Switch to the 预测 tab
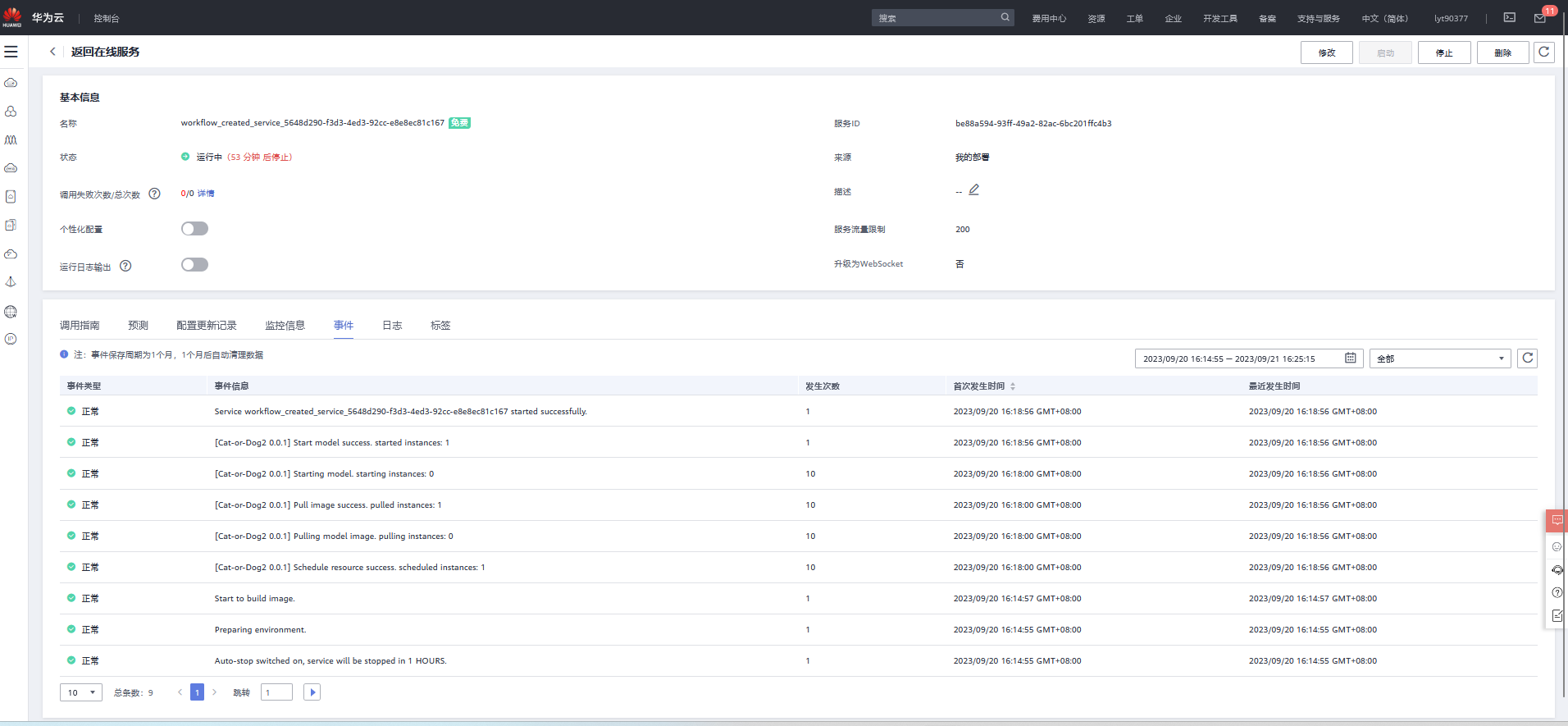 pyautogui.click(x=138, y=326)
